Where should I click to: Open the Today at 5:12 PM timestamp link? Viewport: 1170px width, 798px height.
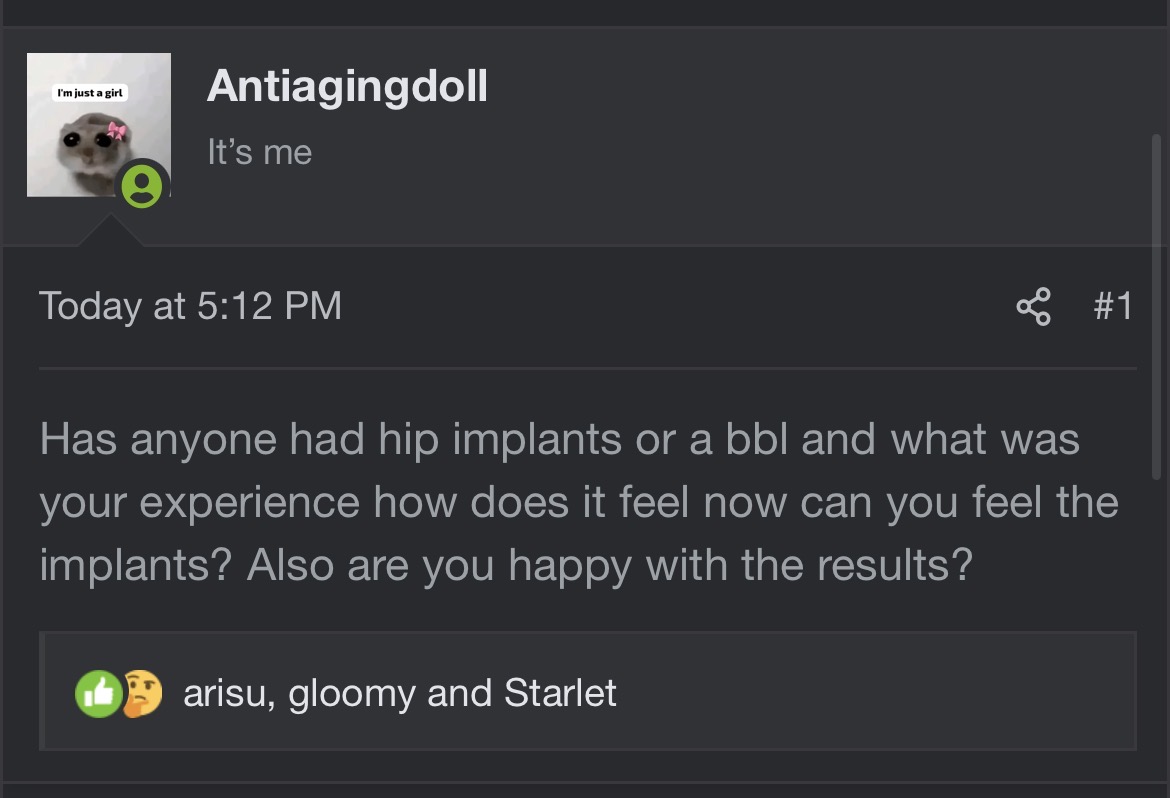point(190,306)
